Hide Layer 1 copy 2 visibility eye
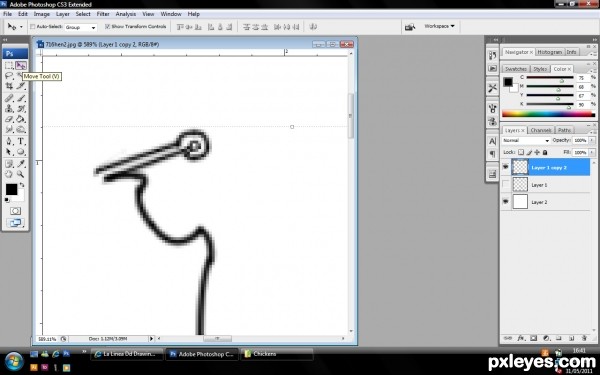 point(505,167)
